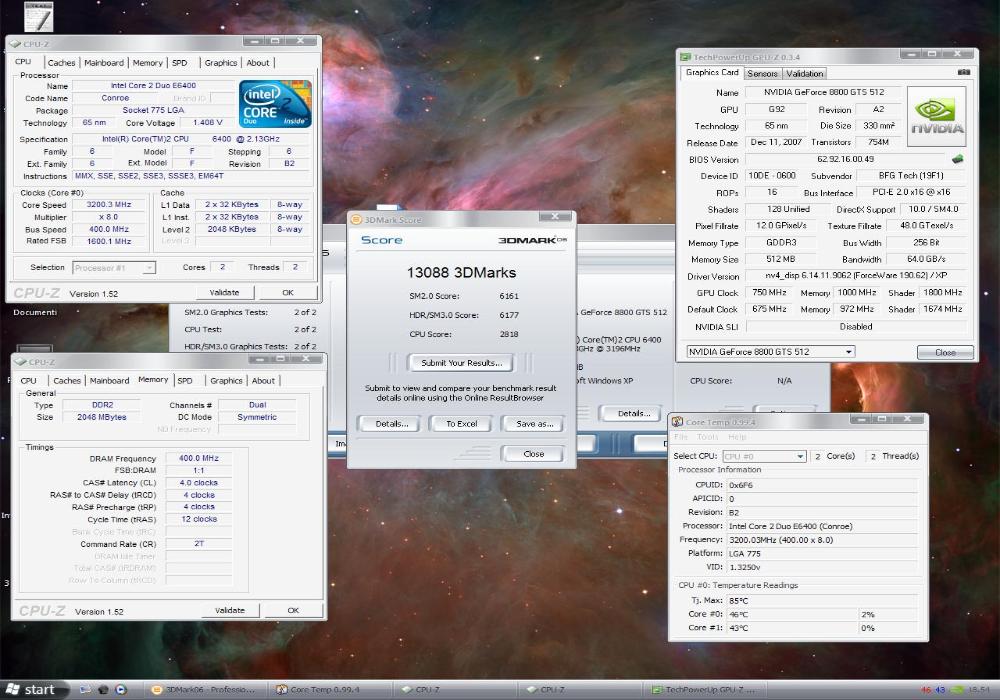Open Validation tab in GPU-Z
The image size is (1000, 700).
click(x=804, y=74)
